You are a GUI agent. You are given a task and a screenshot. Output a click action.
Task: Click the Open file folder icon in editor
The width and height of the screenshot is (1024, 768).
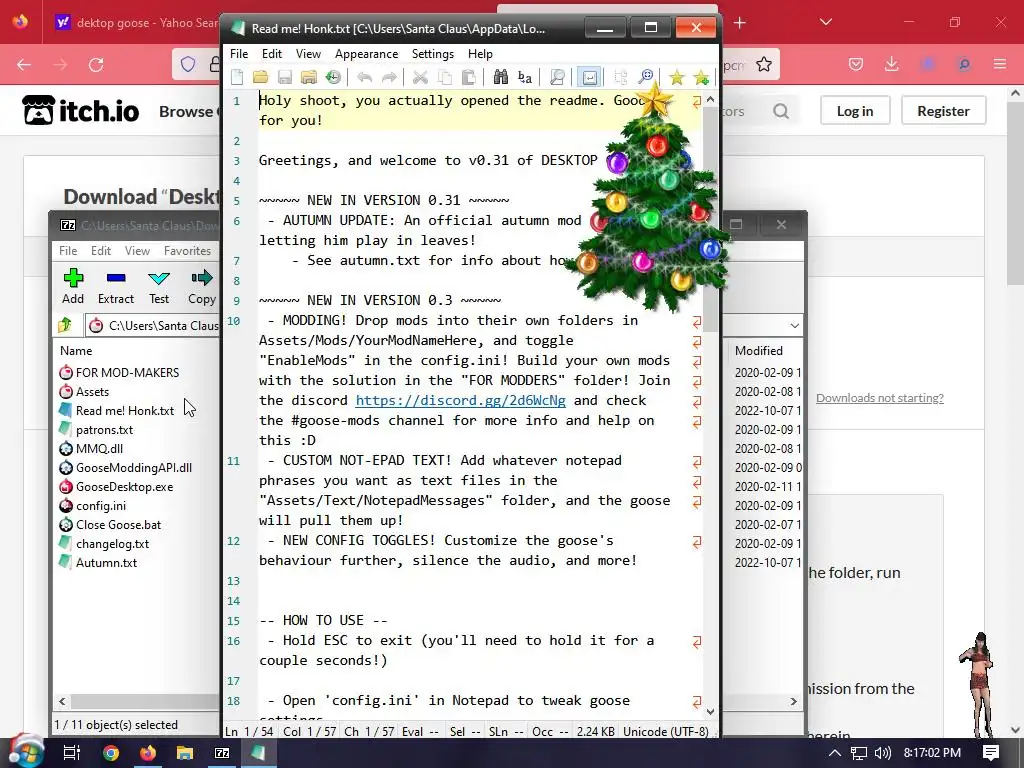coord(261,78)
